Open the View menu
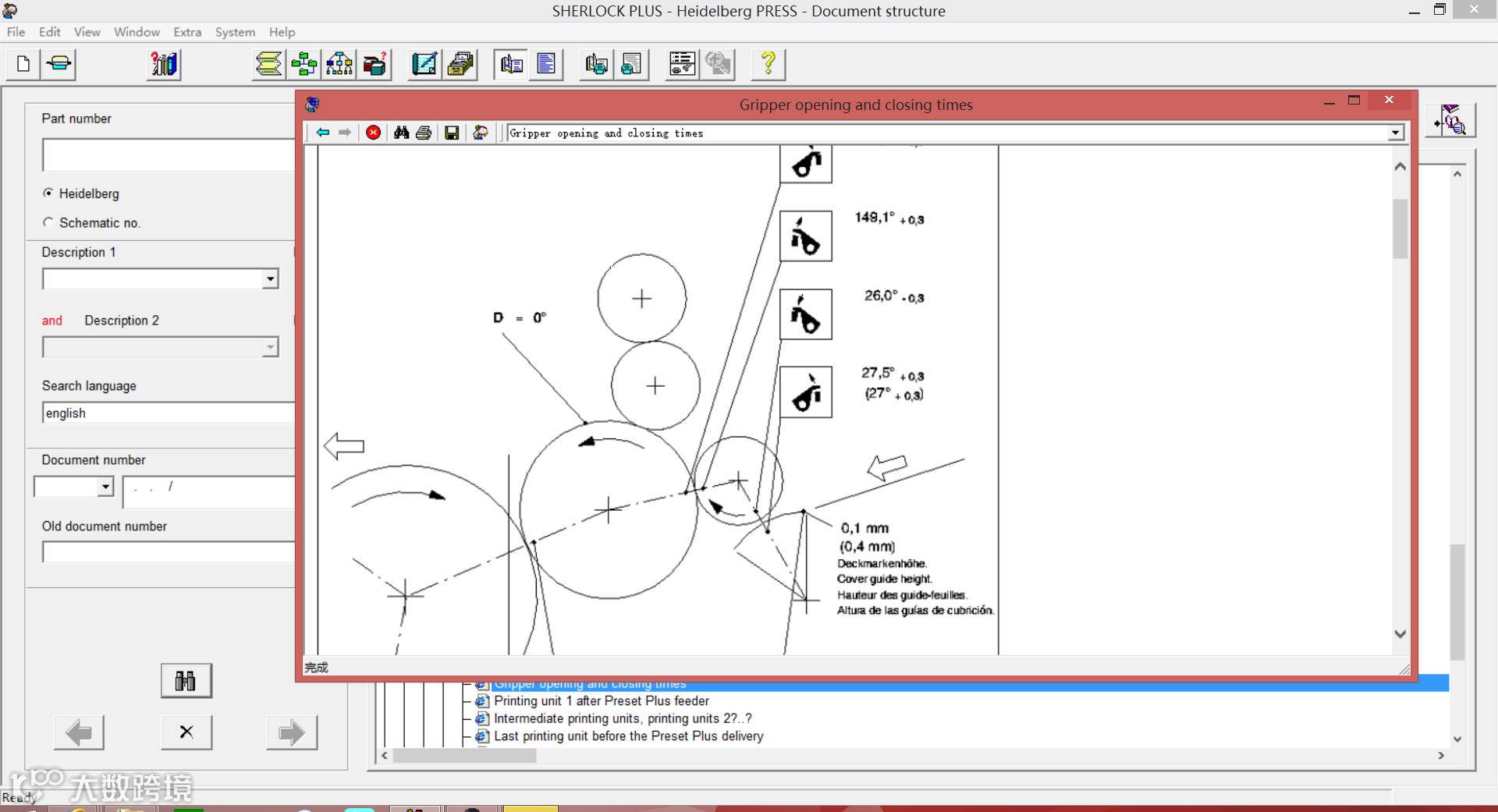This screenshot has height=812, width=1498. pyautogui.click(x=87, y=32)
